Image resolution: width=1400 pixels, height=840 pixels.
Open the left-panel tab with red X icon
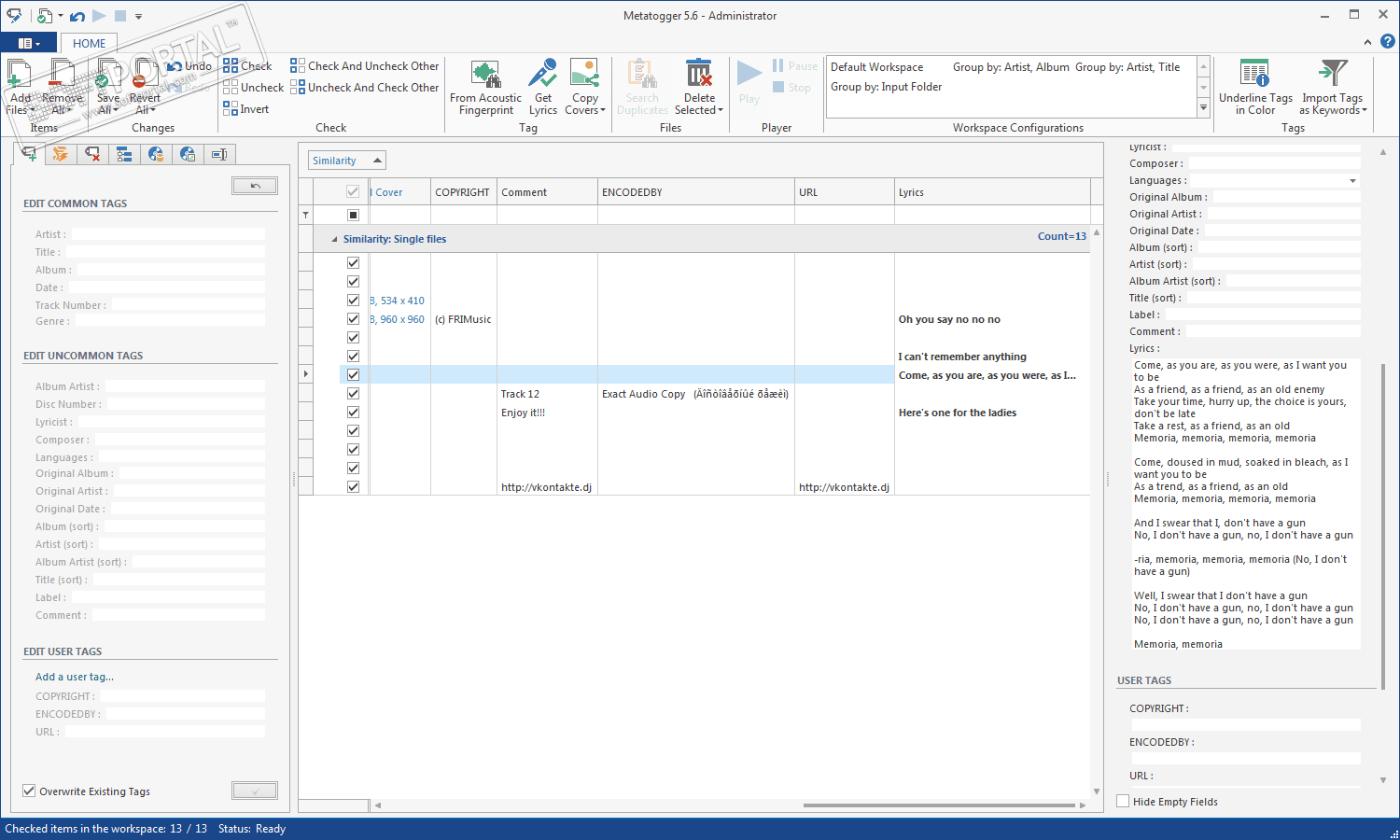(92, 154)
